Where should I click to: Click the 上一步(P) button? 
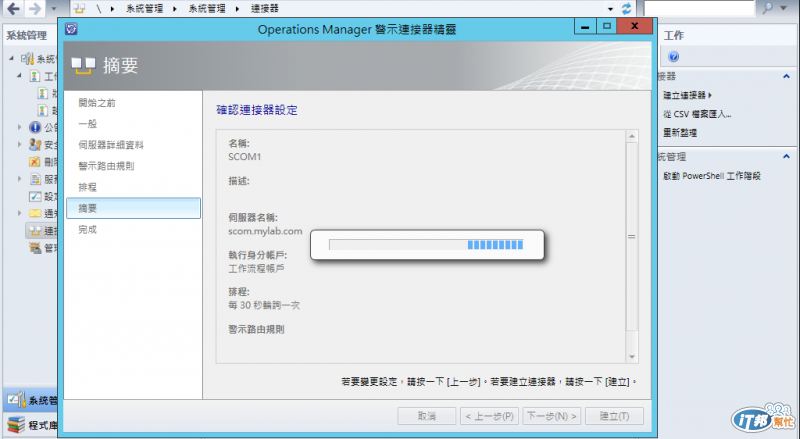tap(489, 416)
